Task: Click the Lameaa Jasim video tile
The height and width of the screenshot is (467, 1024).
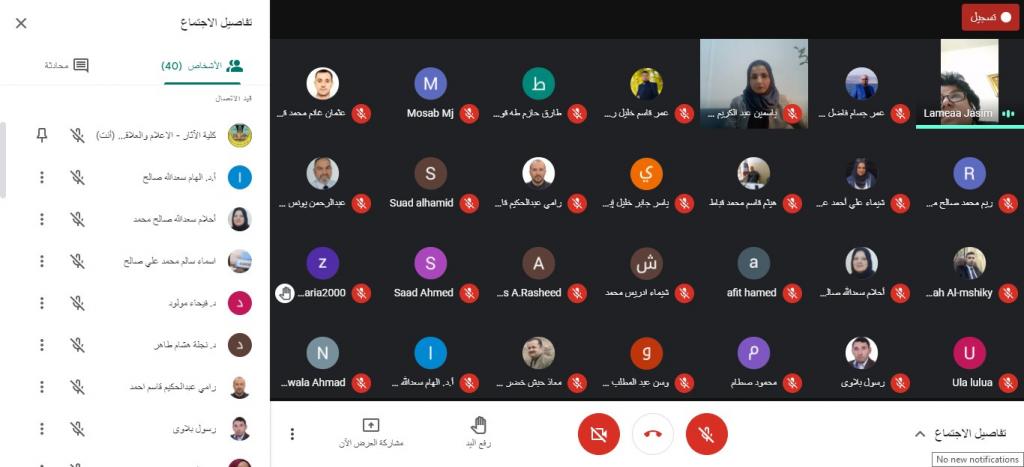Action: [970, 82]
